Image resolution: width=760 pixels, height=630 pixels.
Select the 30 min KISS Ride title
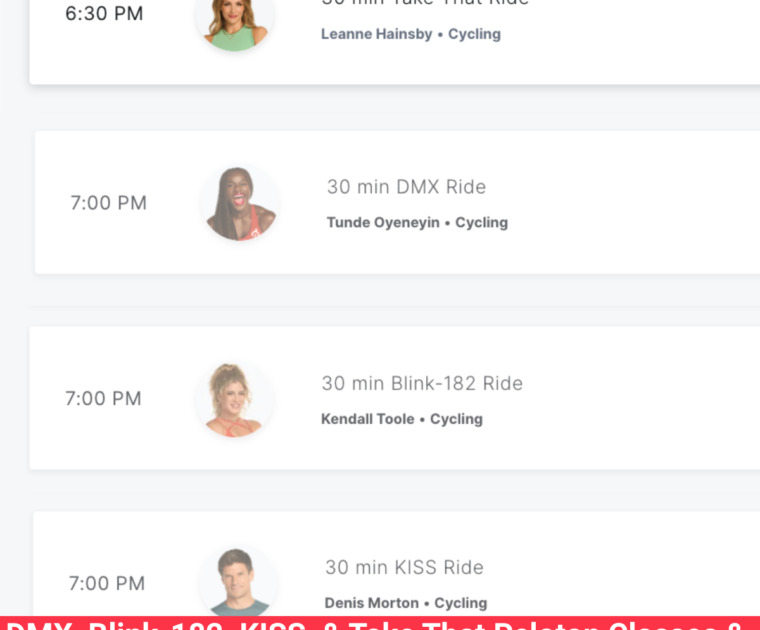coord(404,567)
